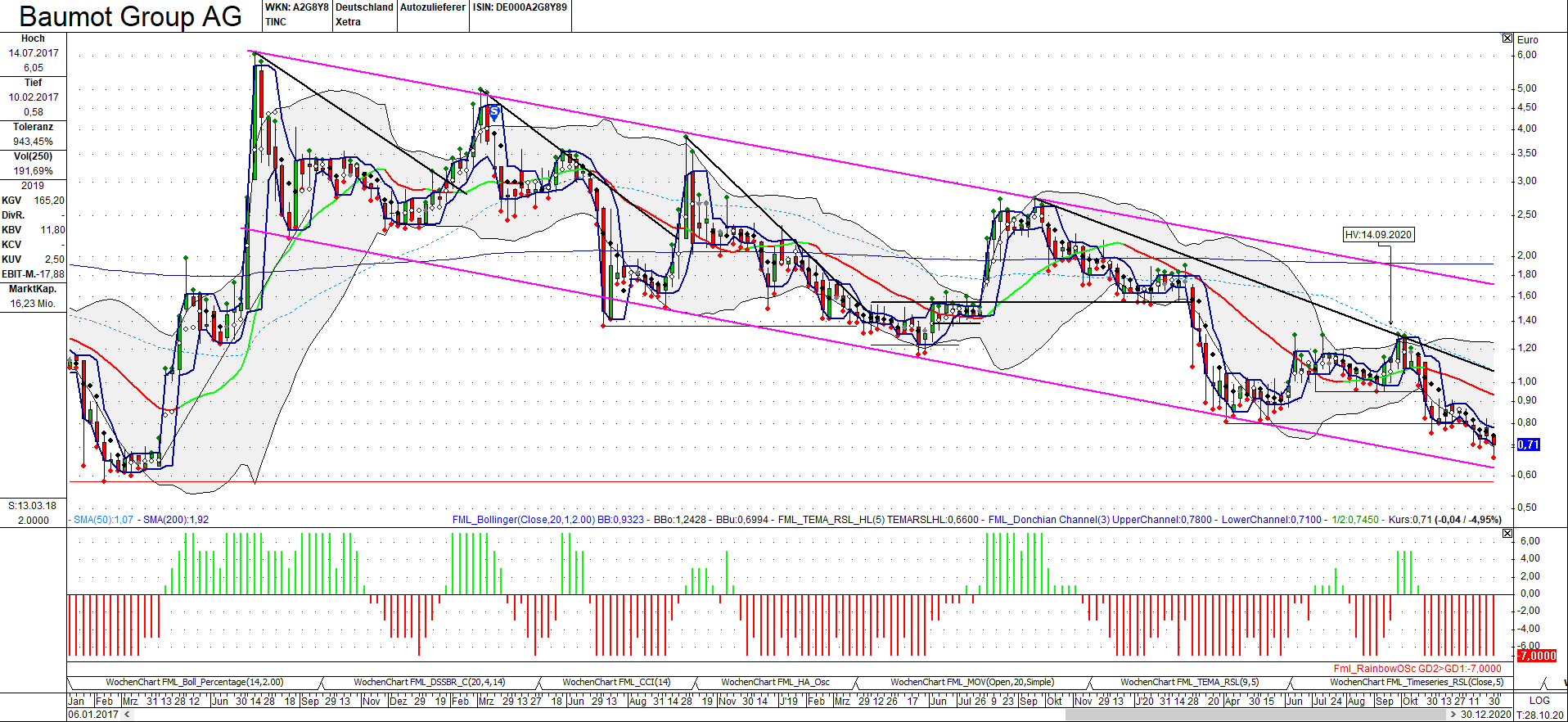
Task: Click the blue S split marker on chart
Action: coord(494,112)
